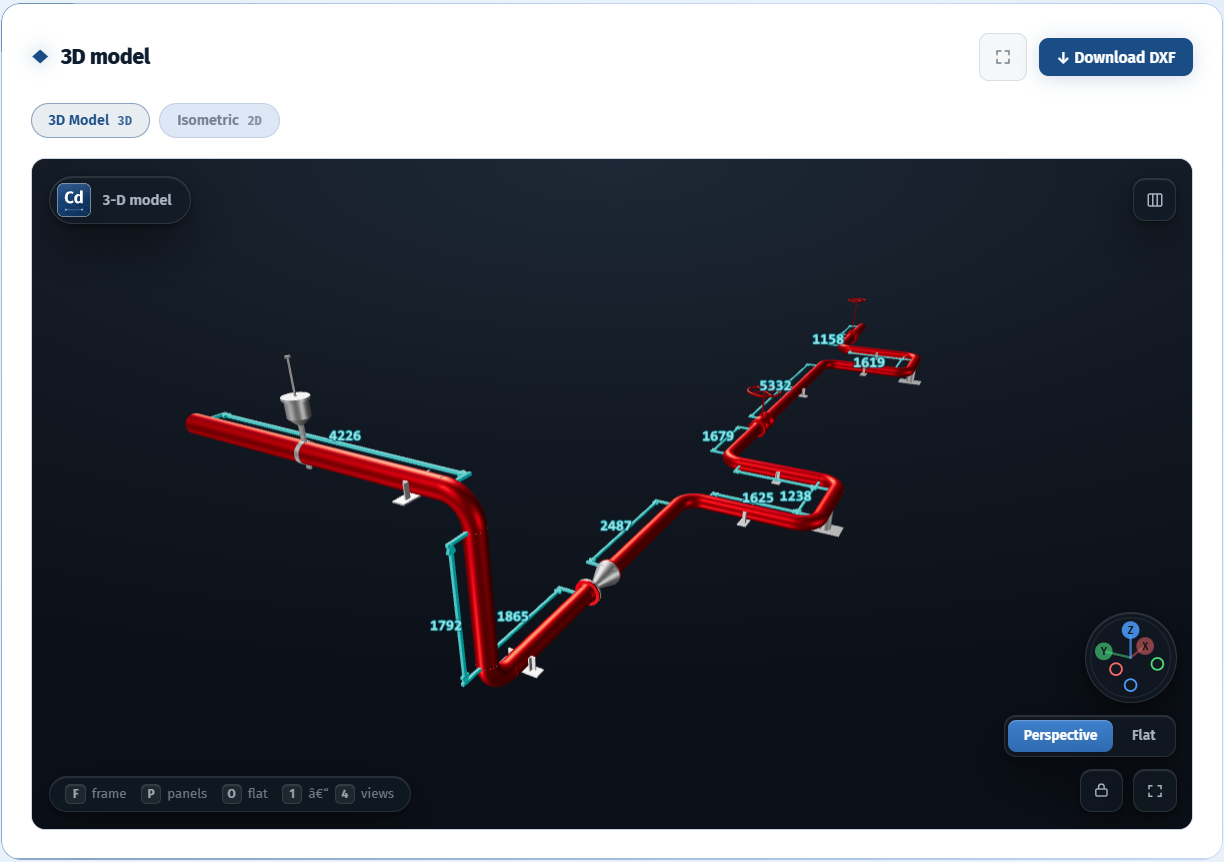1224x862 pixels.
Task: Click the 5332 dimension label
Action: (x=775, y=385)
